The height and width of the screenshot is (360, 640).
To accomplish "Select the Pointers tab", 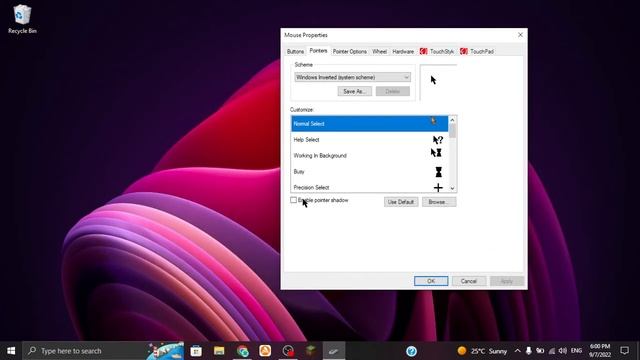I will click(x=318, y=51).
